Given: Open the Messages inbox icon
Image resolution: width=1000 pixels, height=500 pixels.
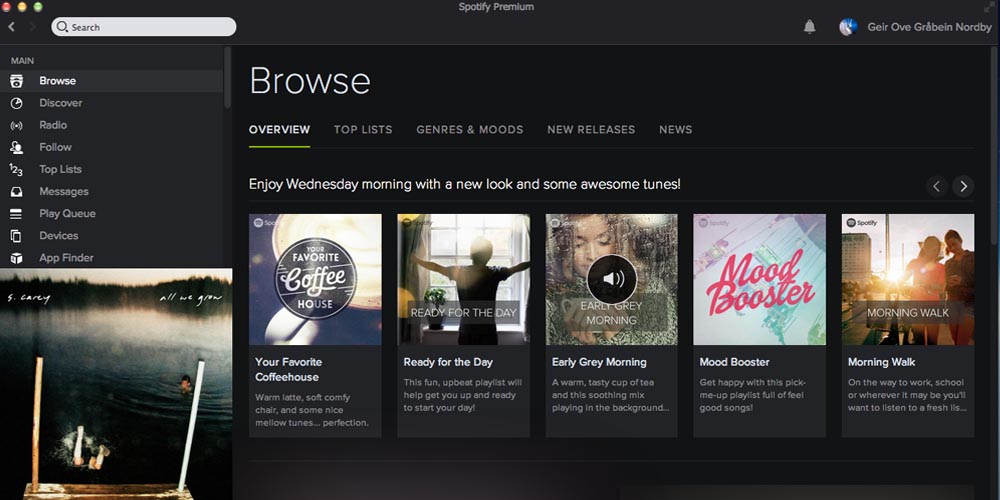Looking at the screenshot, I should click(16, 191).
